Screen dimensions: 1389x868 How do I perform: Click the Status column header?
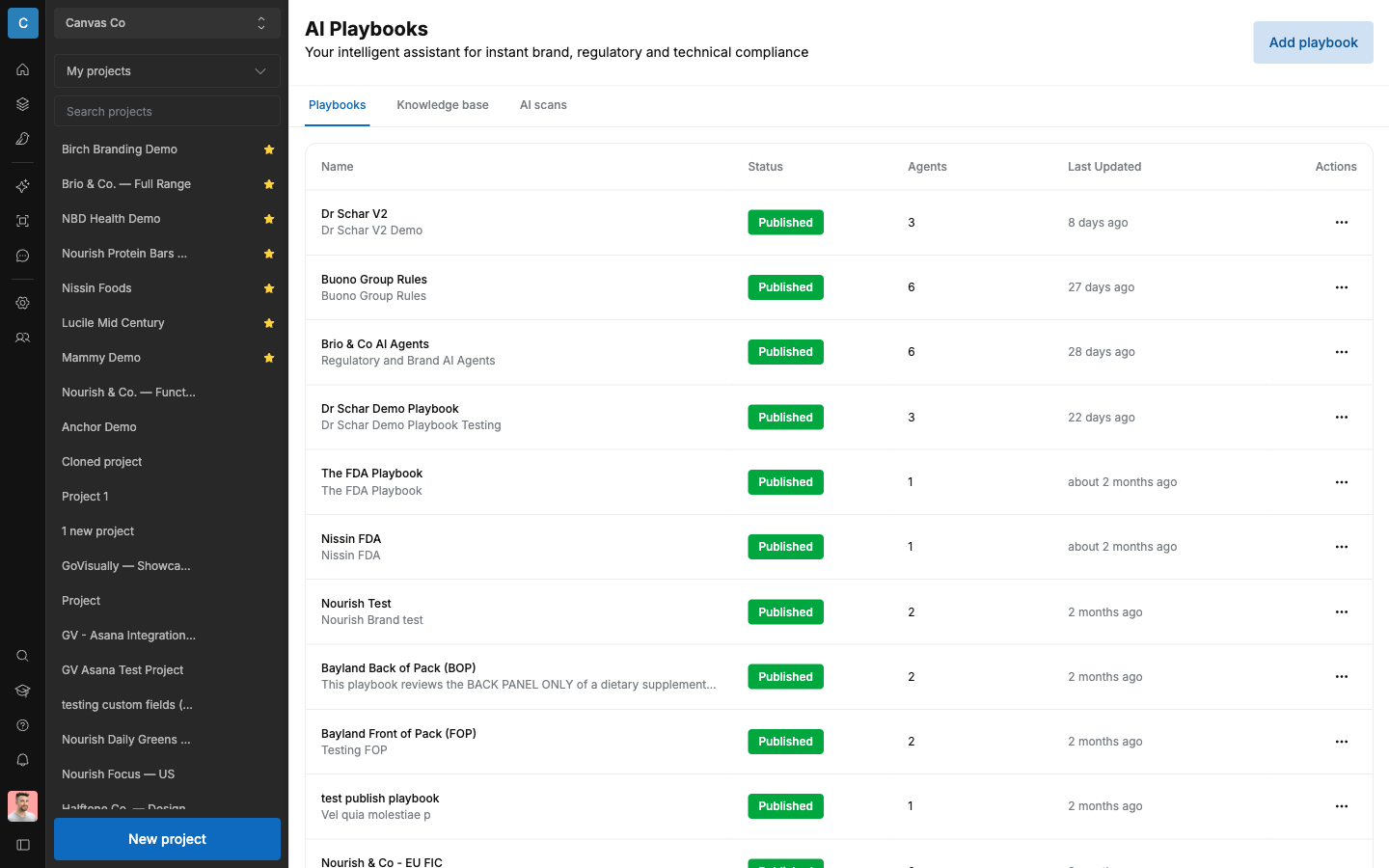(x=765, y=167)
